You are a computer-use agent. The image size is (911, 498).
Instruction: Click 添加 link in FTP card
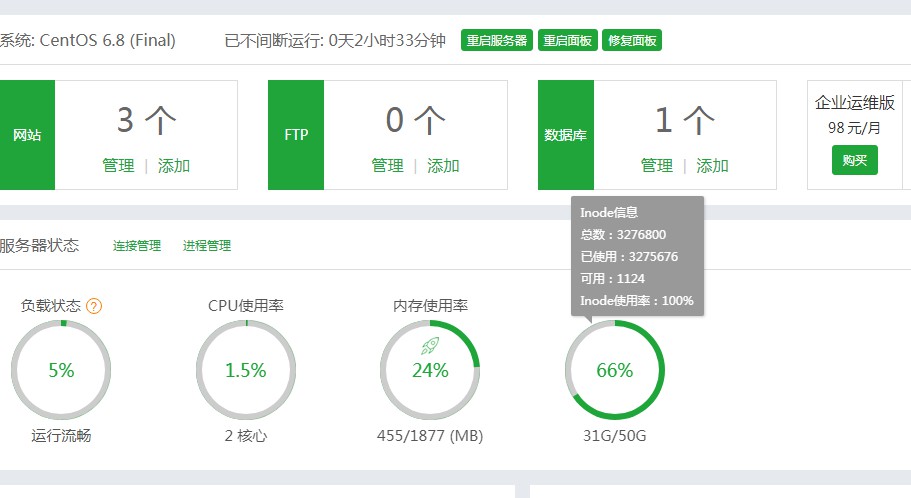click(x=443, y=166)
